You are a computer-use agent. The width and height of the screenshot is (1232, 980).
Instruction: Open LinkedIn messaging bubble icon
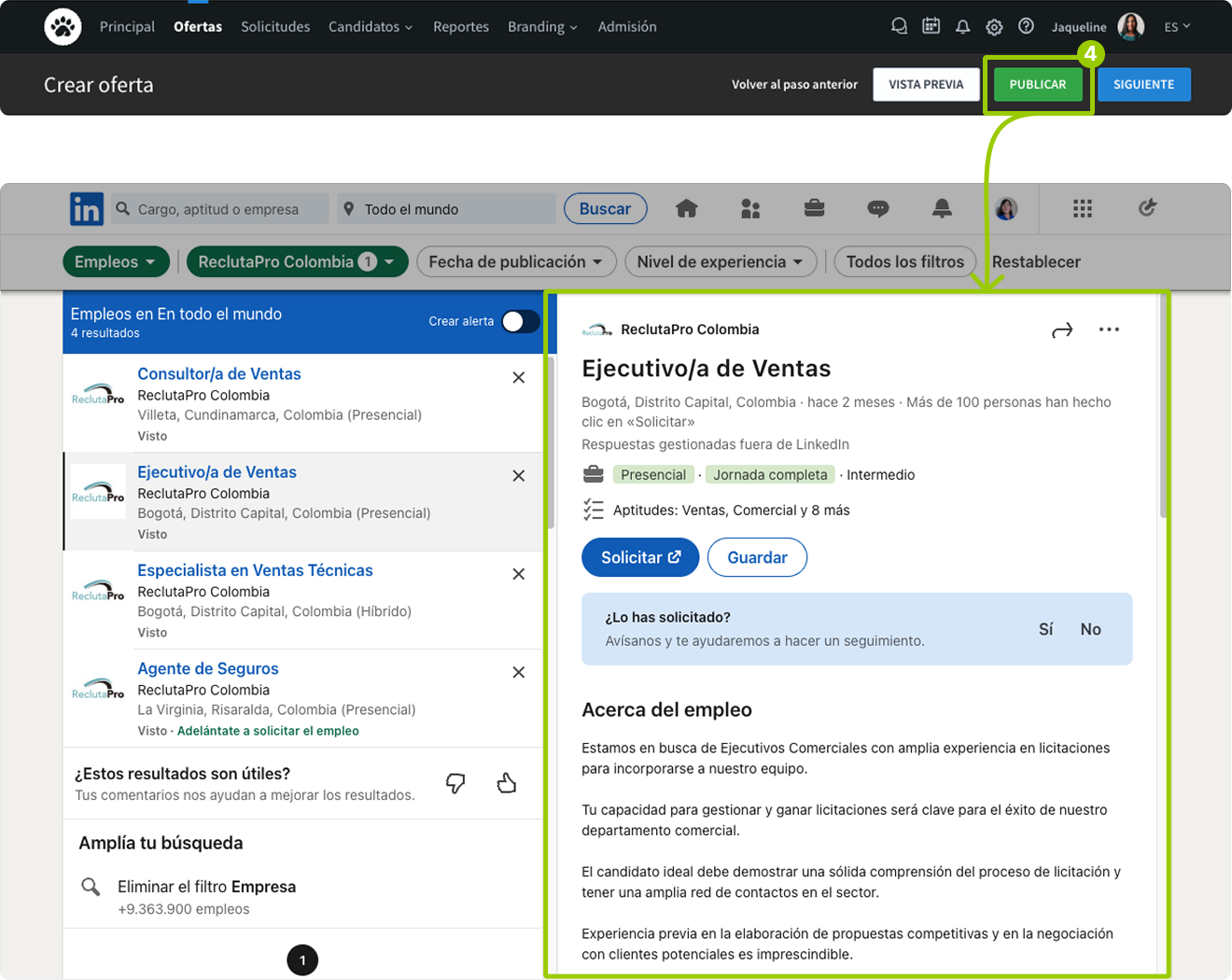(x=878, y=208)
